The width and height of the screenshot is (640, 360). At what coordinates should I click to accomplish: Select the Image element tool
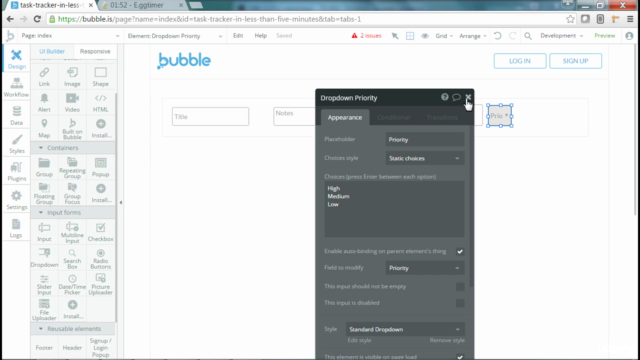72,77
